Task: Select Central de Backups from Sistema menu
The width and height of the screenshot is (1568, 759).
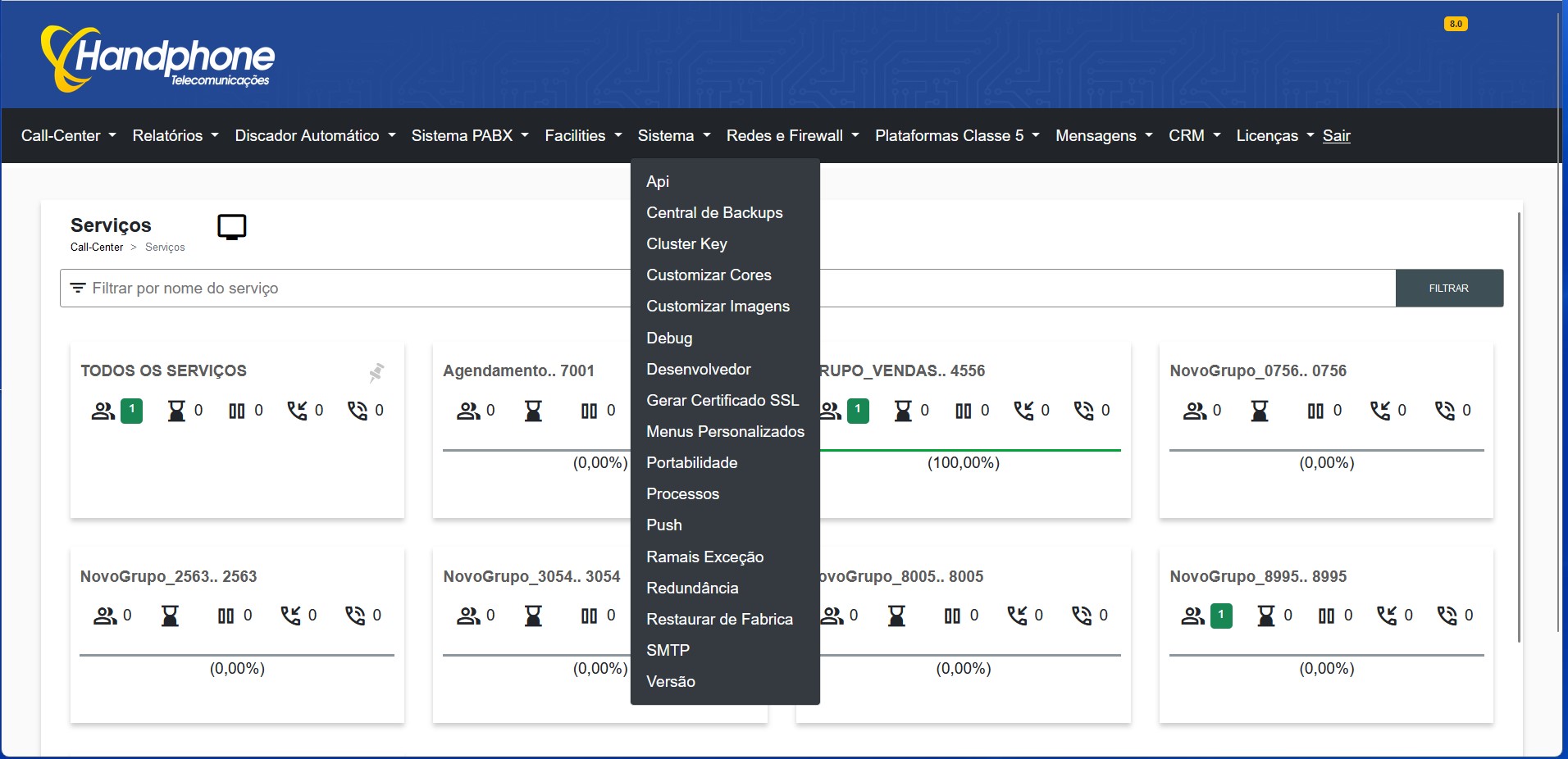Action: coord(714,213)
